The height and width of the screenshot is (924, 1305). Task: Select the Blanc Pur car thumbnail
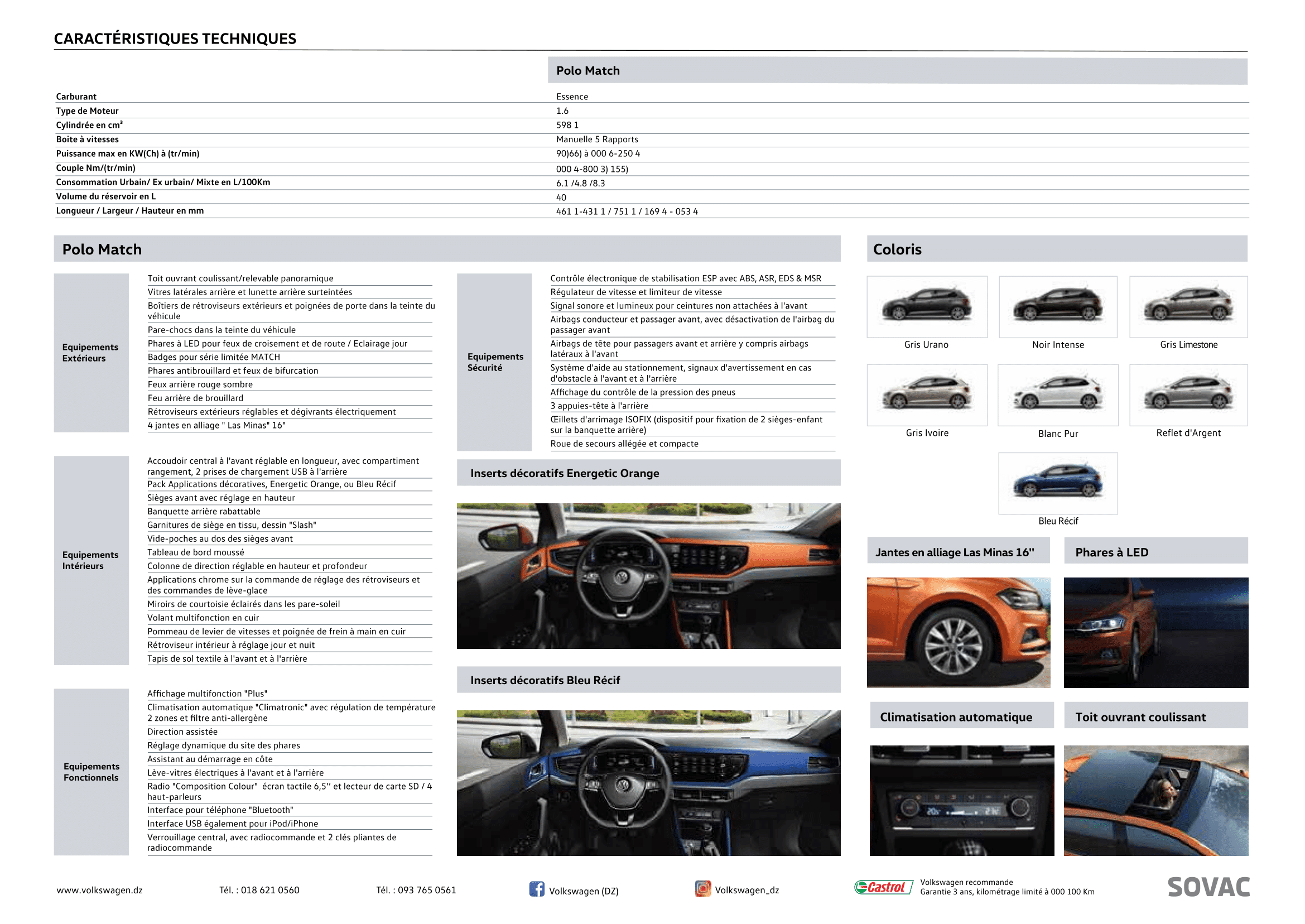coord(1057,395)
